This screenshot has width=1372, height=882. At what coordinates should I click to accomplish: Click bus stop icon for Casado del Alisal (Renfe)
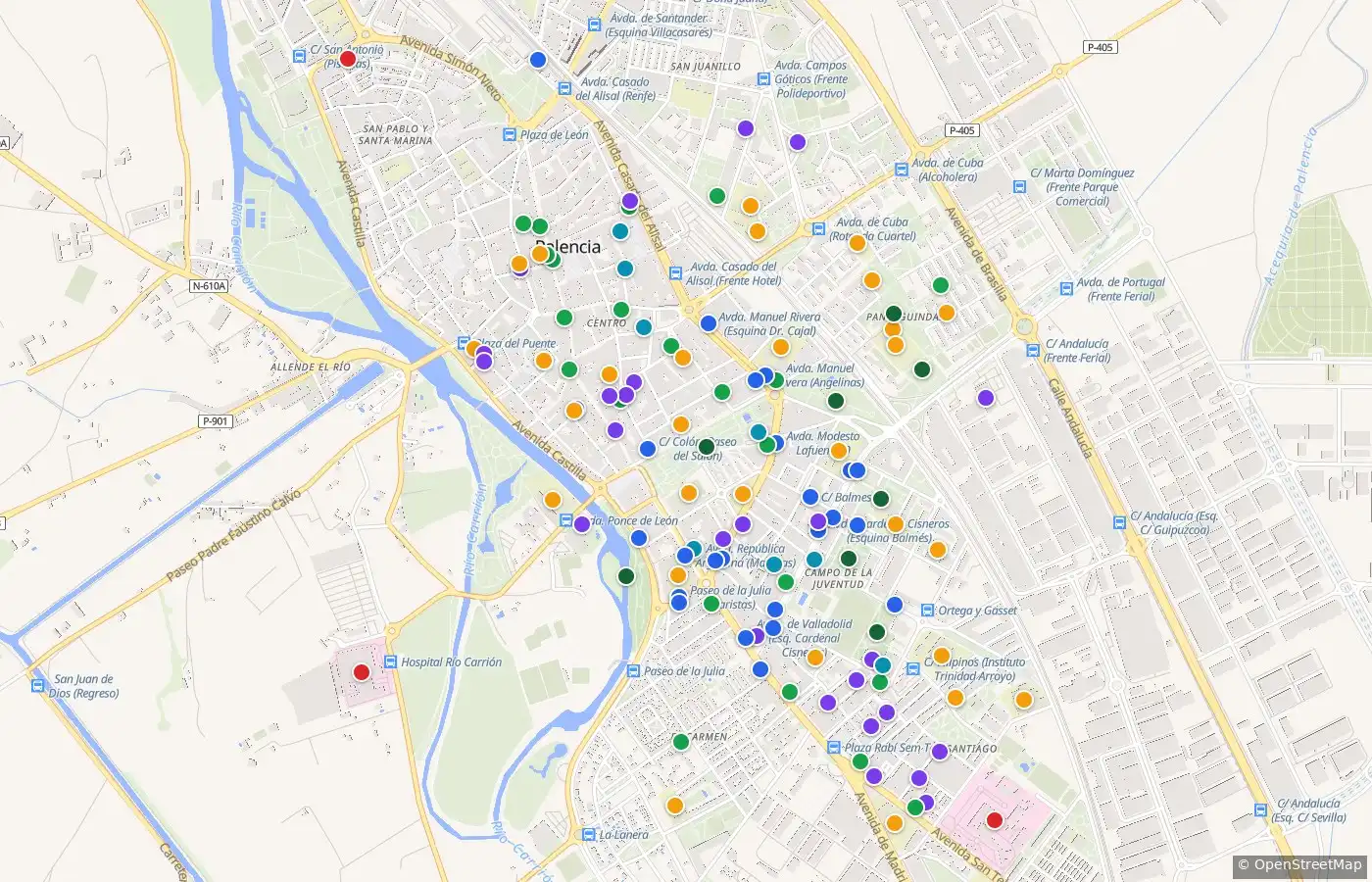[564, 88]
